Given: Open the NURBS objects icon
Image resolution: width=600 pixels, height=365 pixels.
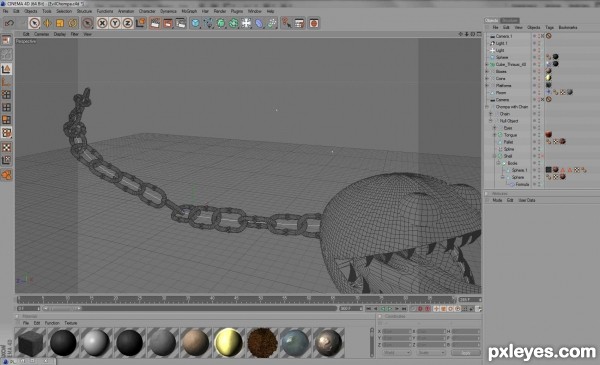Looking at the screenshot, I should coord(221,23).
